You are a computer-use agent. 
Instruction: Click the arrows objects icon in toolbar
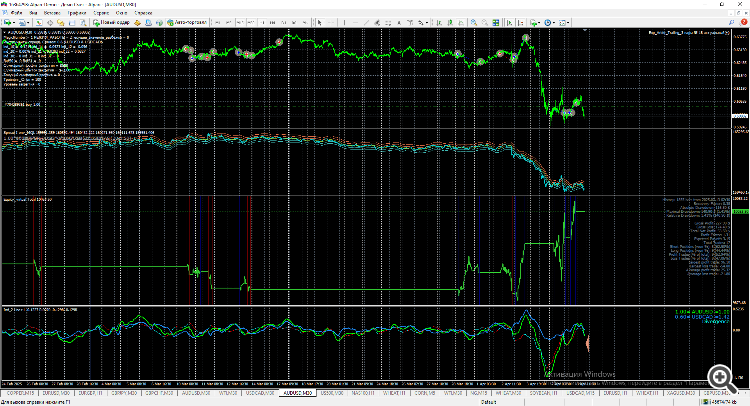coord(420,22)
